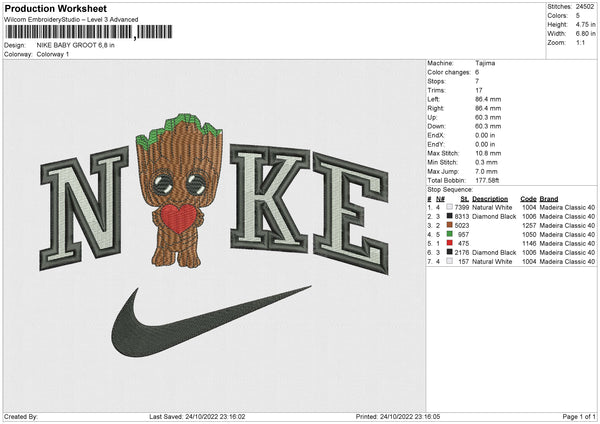Click the red heart held by Groot
The image size is (600, 424).
coord(178,219)
